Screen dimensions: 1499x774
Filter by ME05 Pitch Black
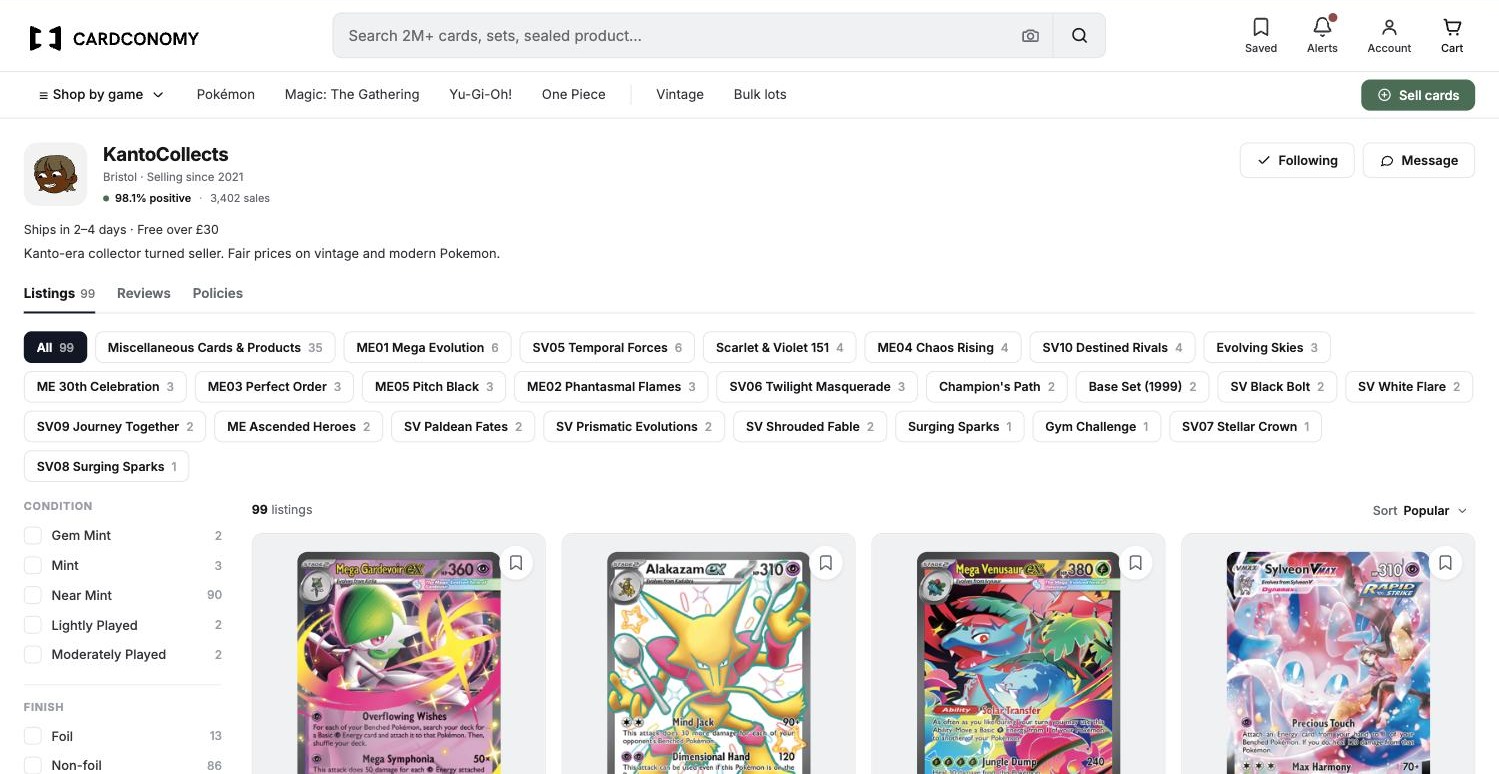434,386
